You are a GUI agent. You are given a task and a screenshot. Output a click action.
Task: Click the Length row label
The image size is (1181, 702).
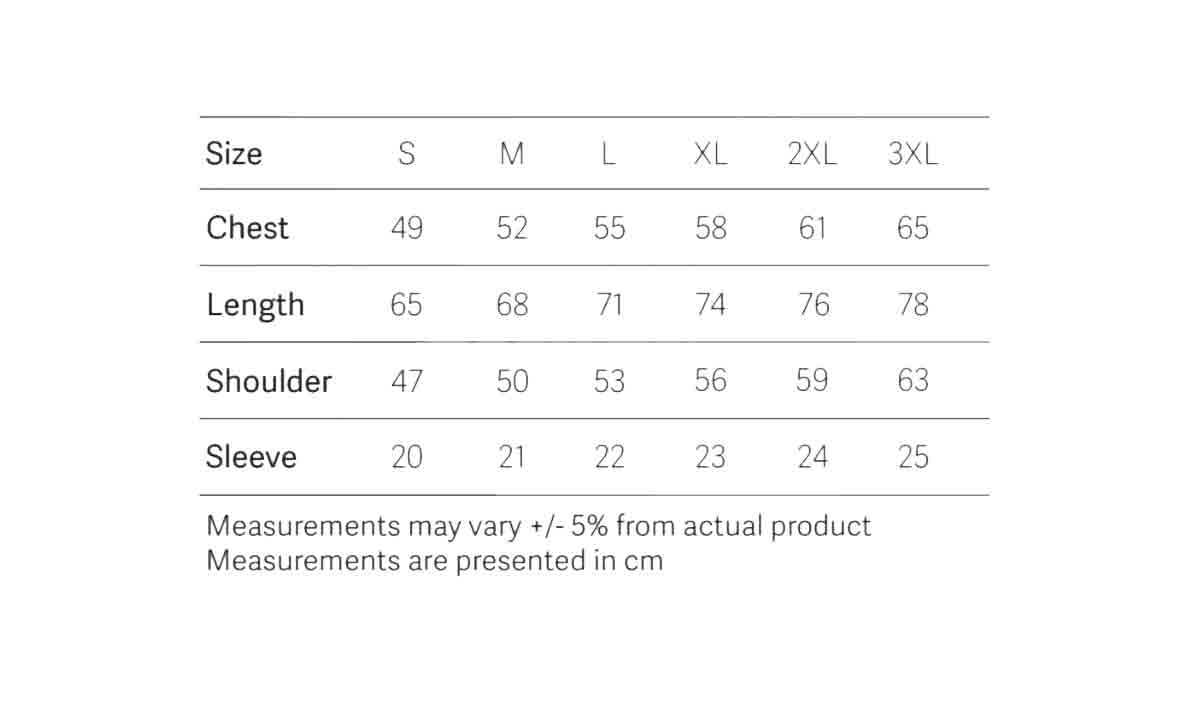255,306
